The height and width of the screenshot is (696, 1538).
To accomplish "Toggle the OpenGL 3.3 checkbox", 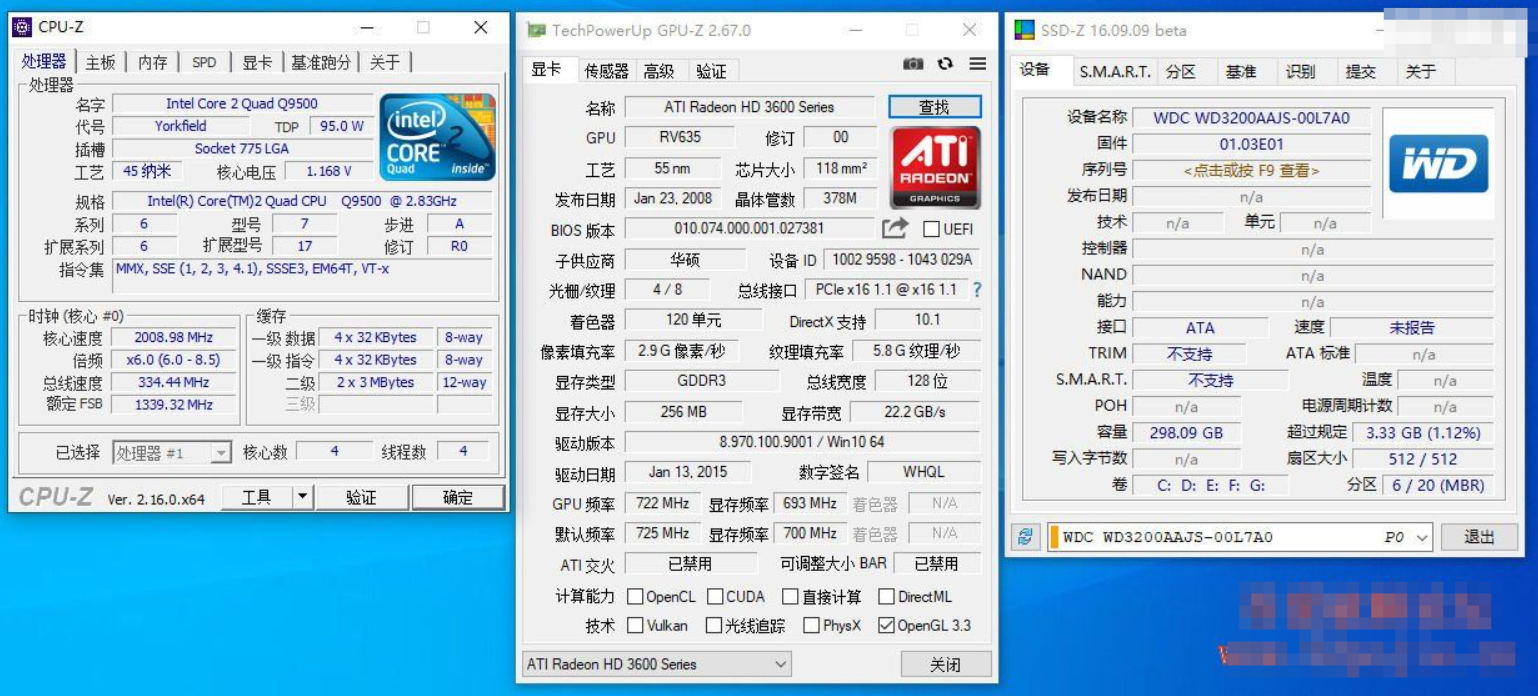I will pyautogui.click(x=886, y=626).
